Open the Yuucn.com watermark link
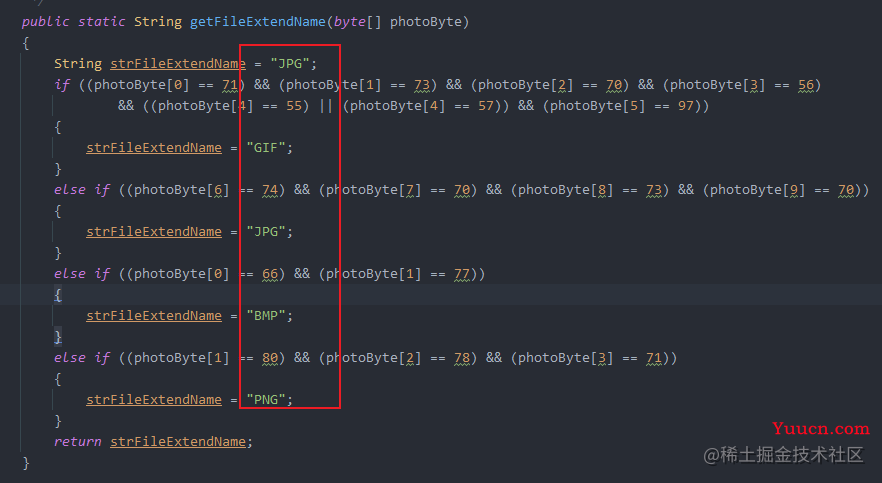The height and width of the screenshot is (483, 882). (825, 428)
